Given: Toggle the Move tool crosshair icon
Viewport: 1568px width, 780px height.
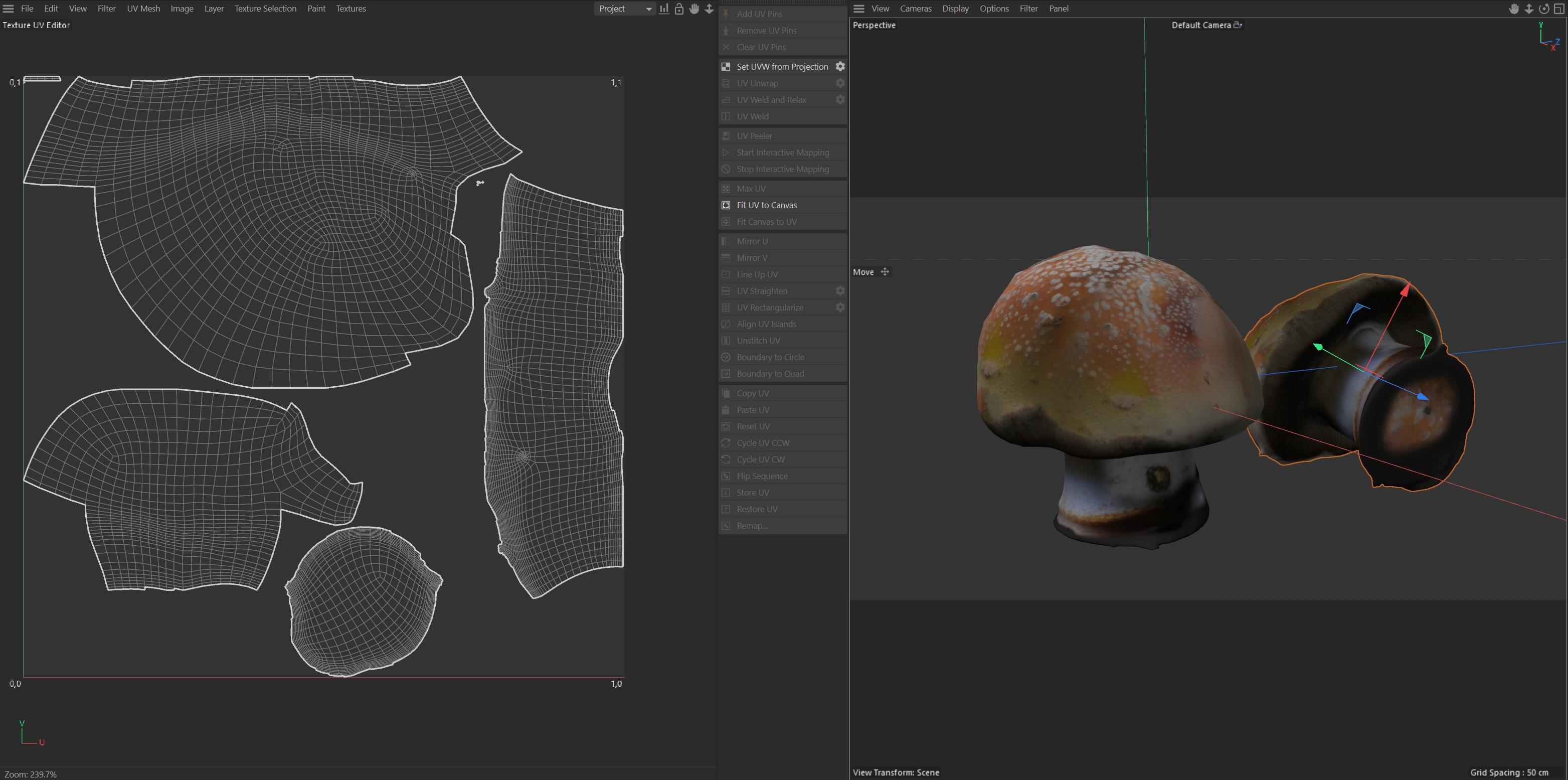Looking at the screenshot, I should [x=885, y=272].
